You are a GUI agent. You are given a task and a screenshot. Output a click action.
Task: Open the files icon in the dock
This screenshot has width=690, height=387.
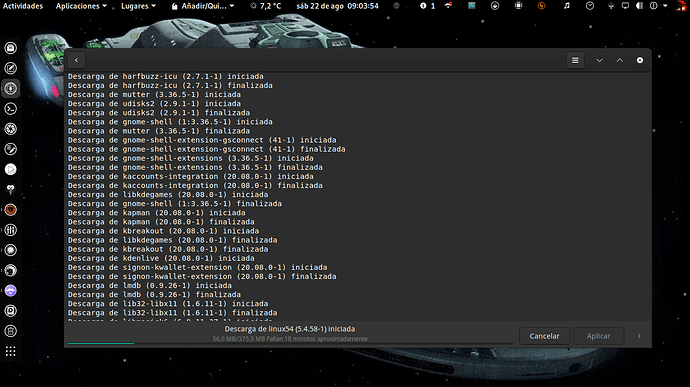point(11,48)
